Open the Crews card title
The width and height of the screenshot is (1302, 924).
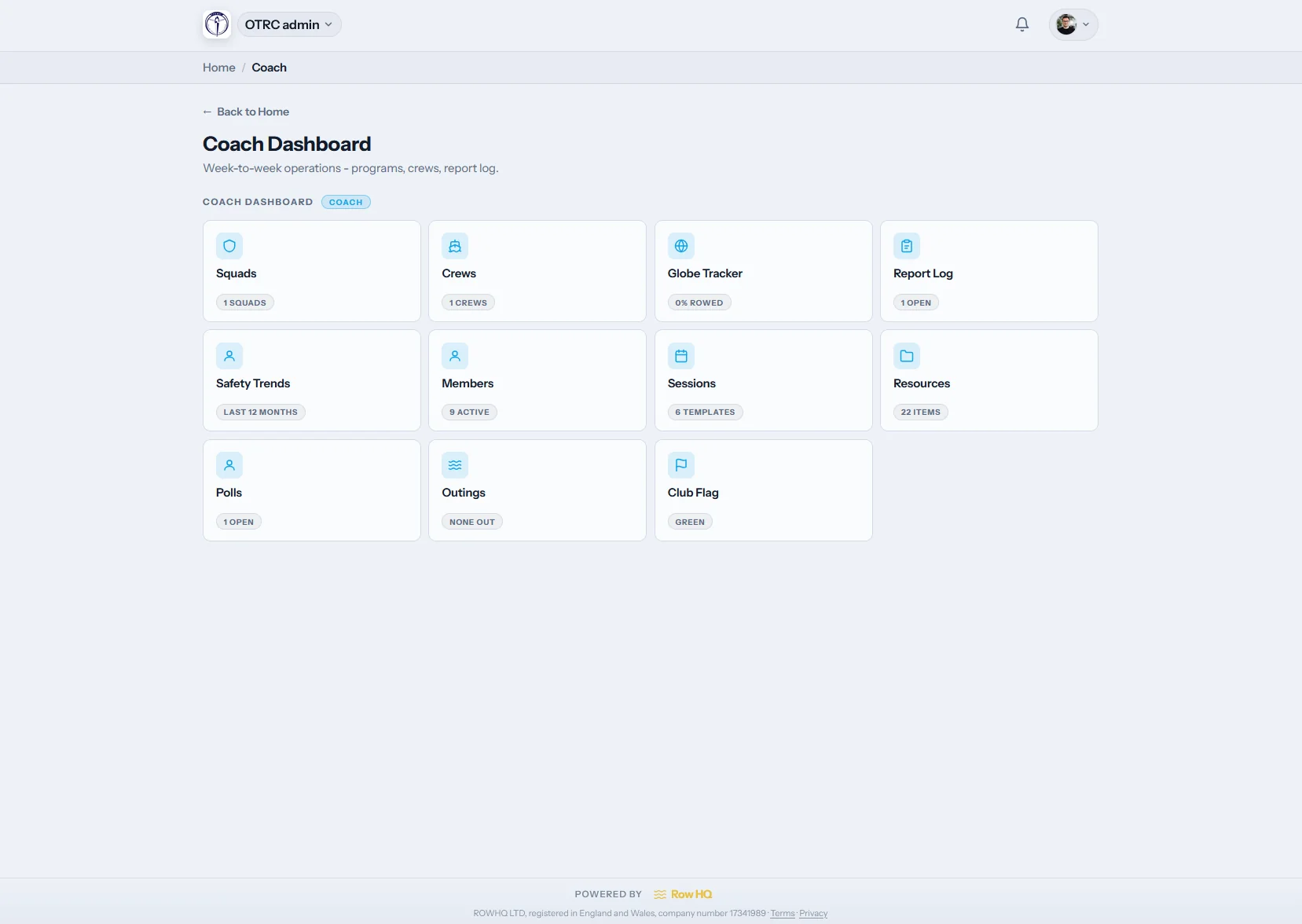coord(459,273)
